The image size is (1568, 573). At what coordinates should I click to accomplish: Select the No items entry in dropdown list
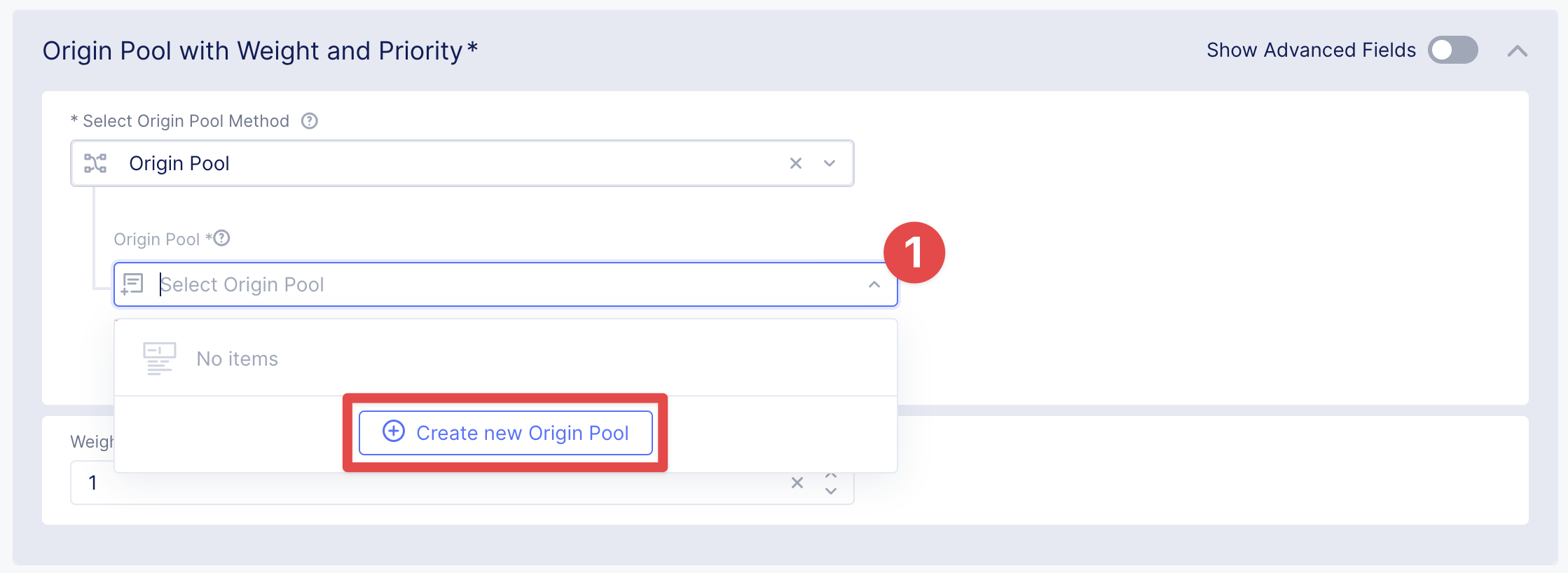[238, 359]
